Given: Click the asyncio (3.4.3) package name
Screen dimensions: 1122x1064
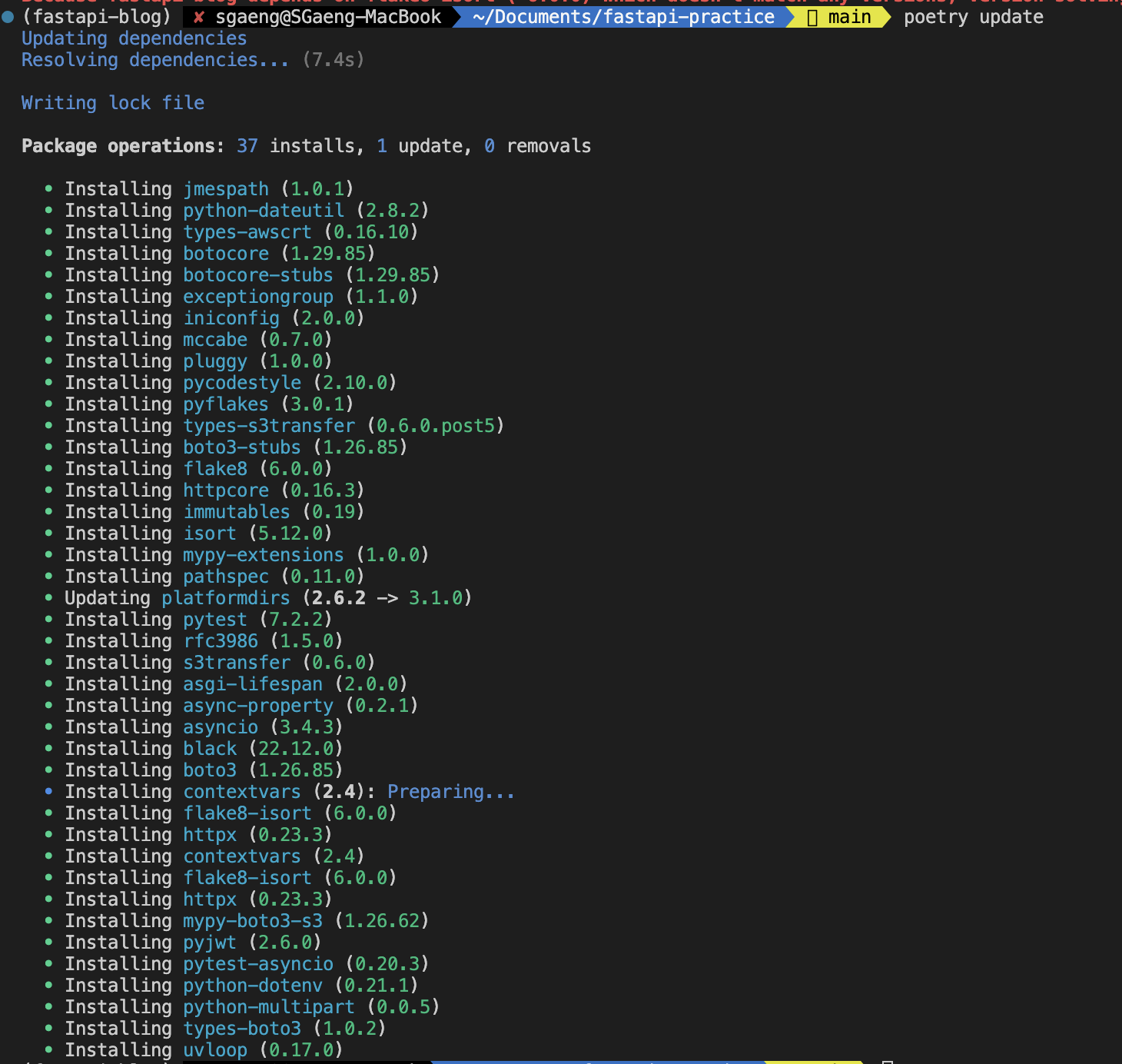Looking at the screenshot, I should tap(221, 727).
